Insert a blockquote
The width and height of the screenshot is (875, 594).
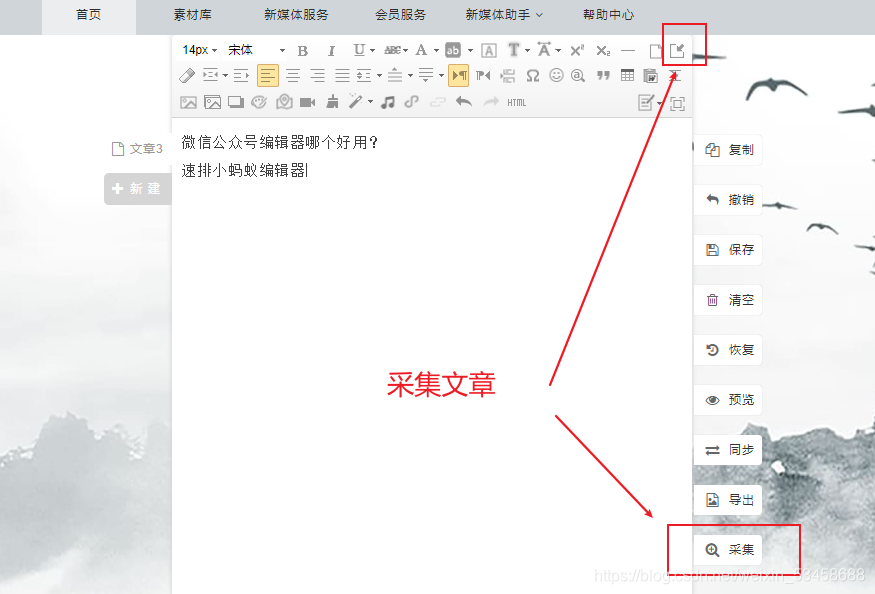pyautogui.click(x=603, y=75)
